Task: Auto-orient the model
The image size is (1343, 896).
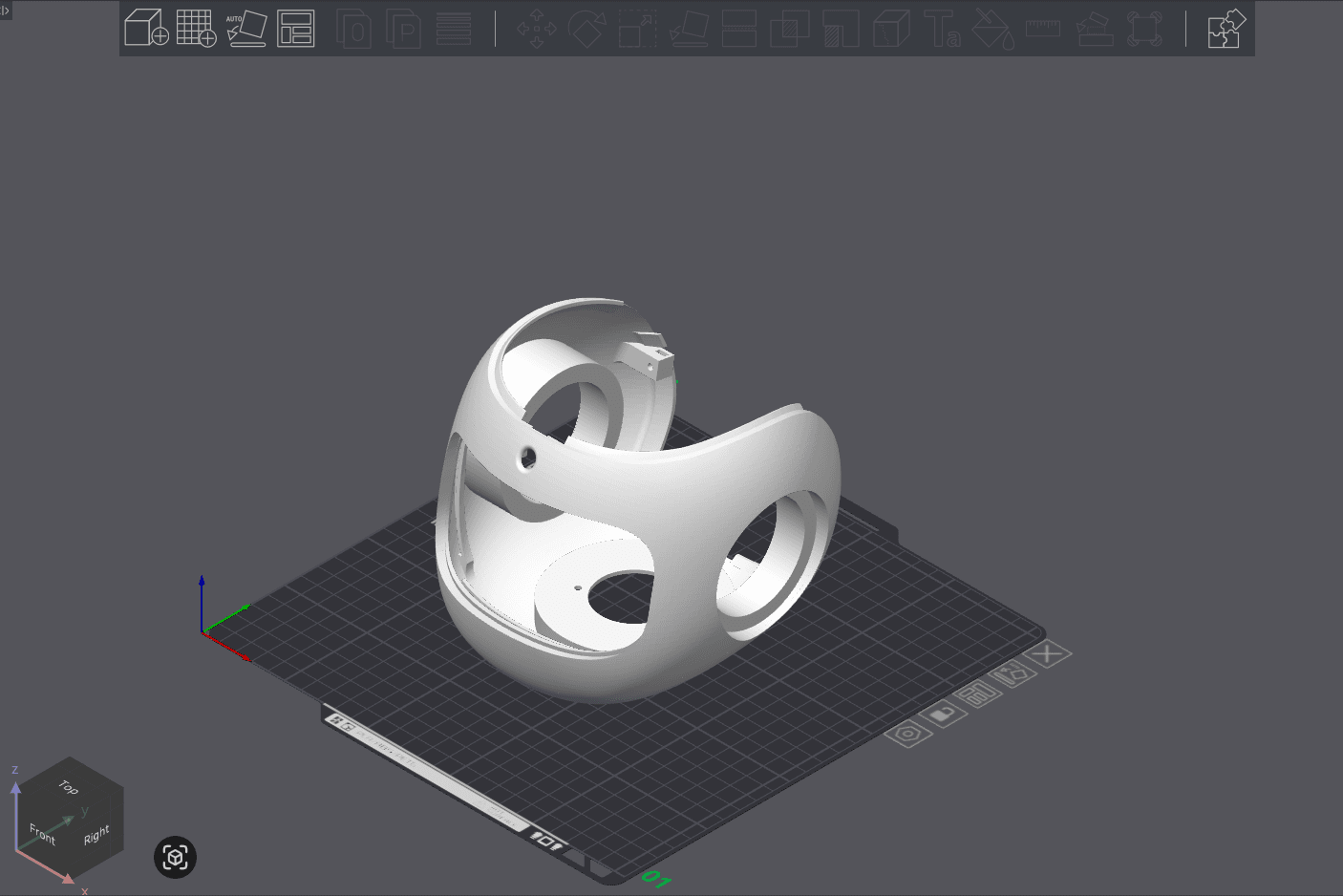Action: click(246, 29)
